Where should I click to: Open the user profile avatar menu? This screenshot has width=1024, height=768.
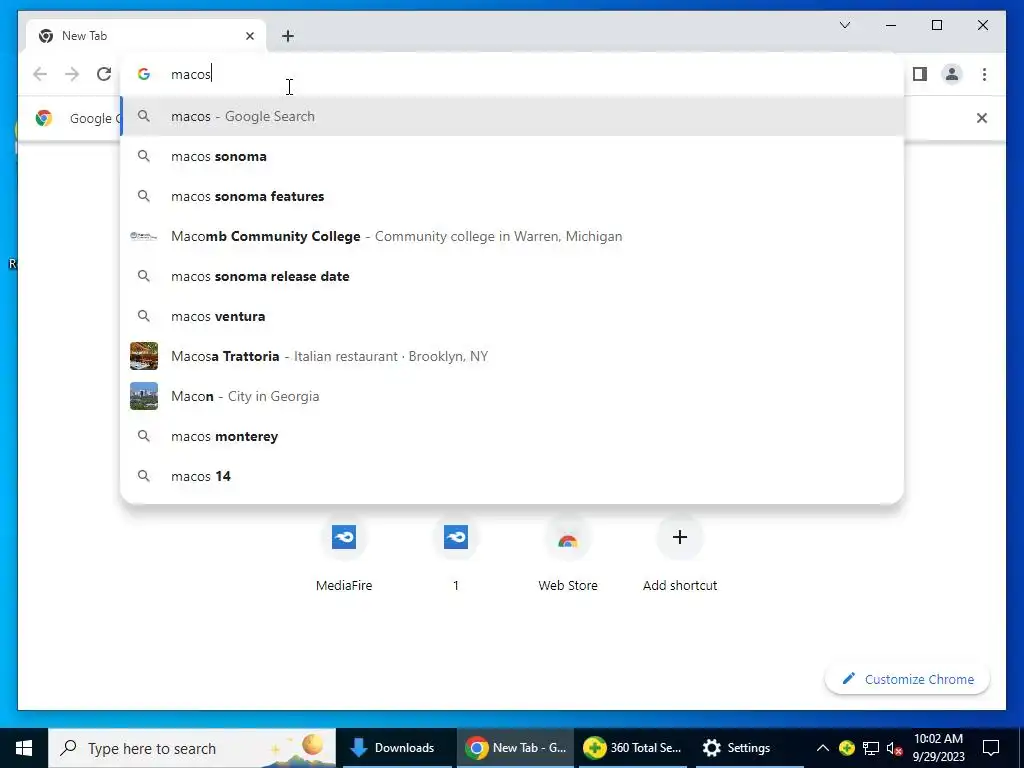pyautogui.click(x=952, y=74)
